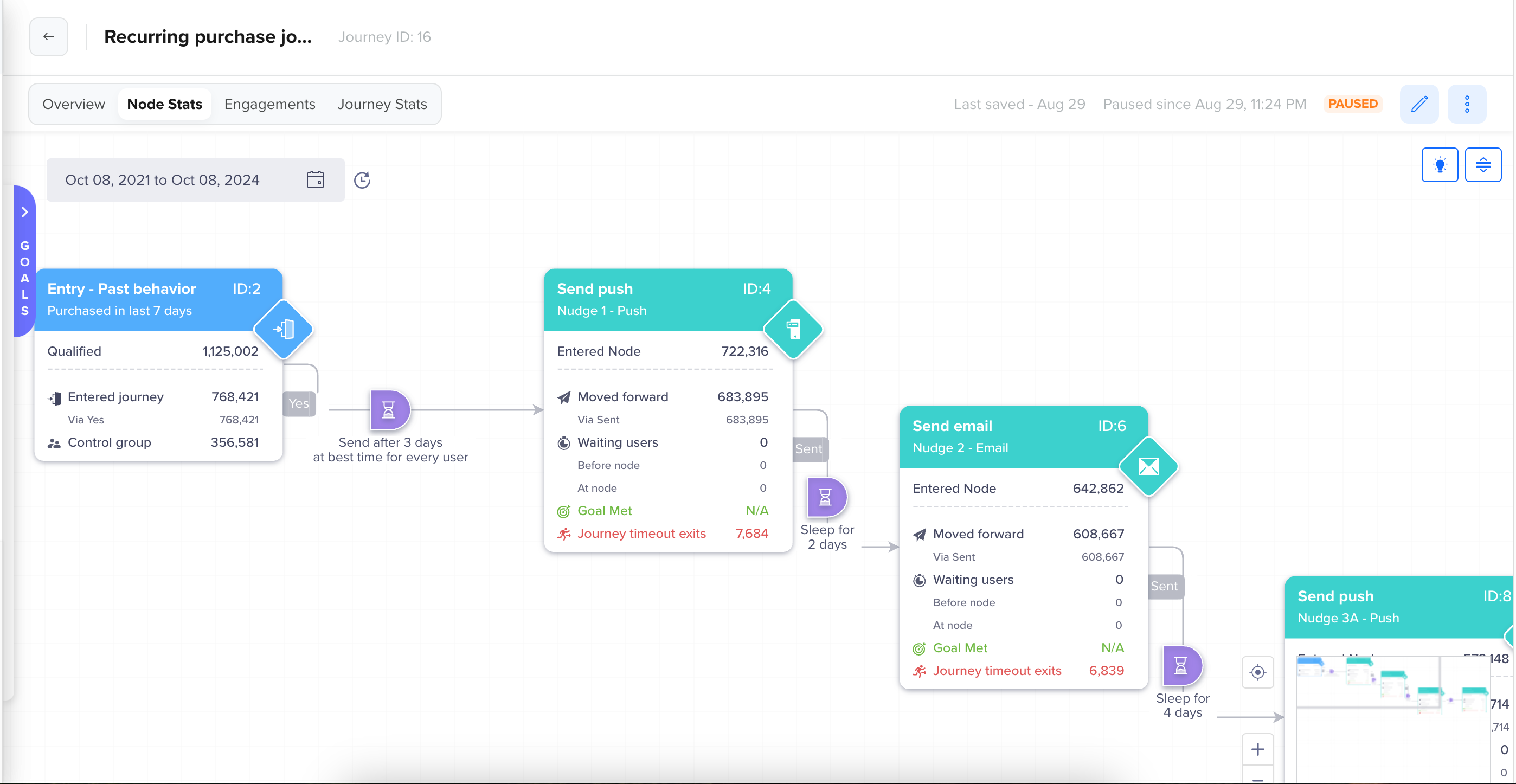Click the 6,839 timeout exits value

tap(1107, 671)
